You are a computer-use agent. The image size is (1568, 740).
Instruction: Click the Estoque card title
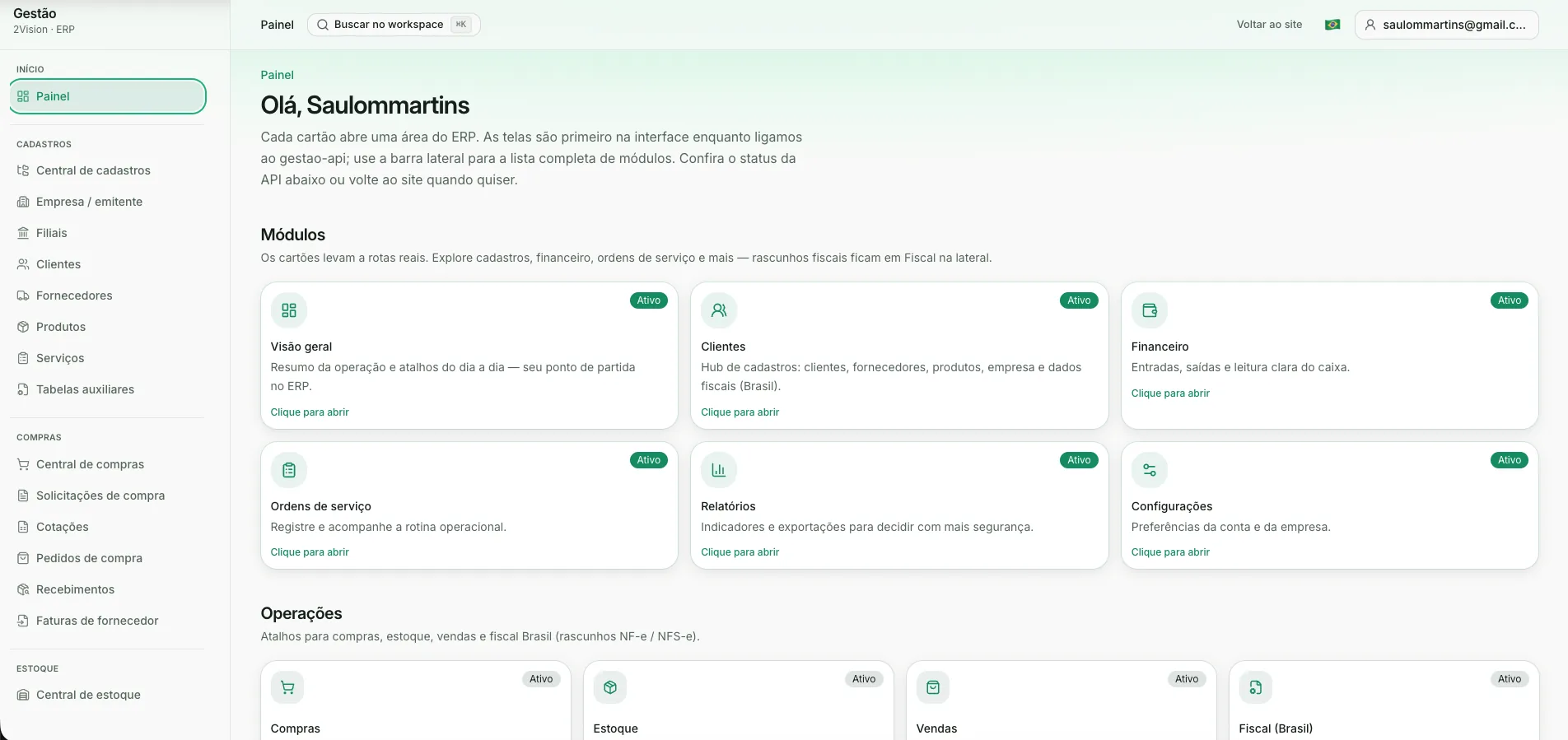tap(616, 728)
